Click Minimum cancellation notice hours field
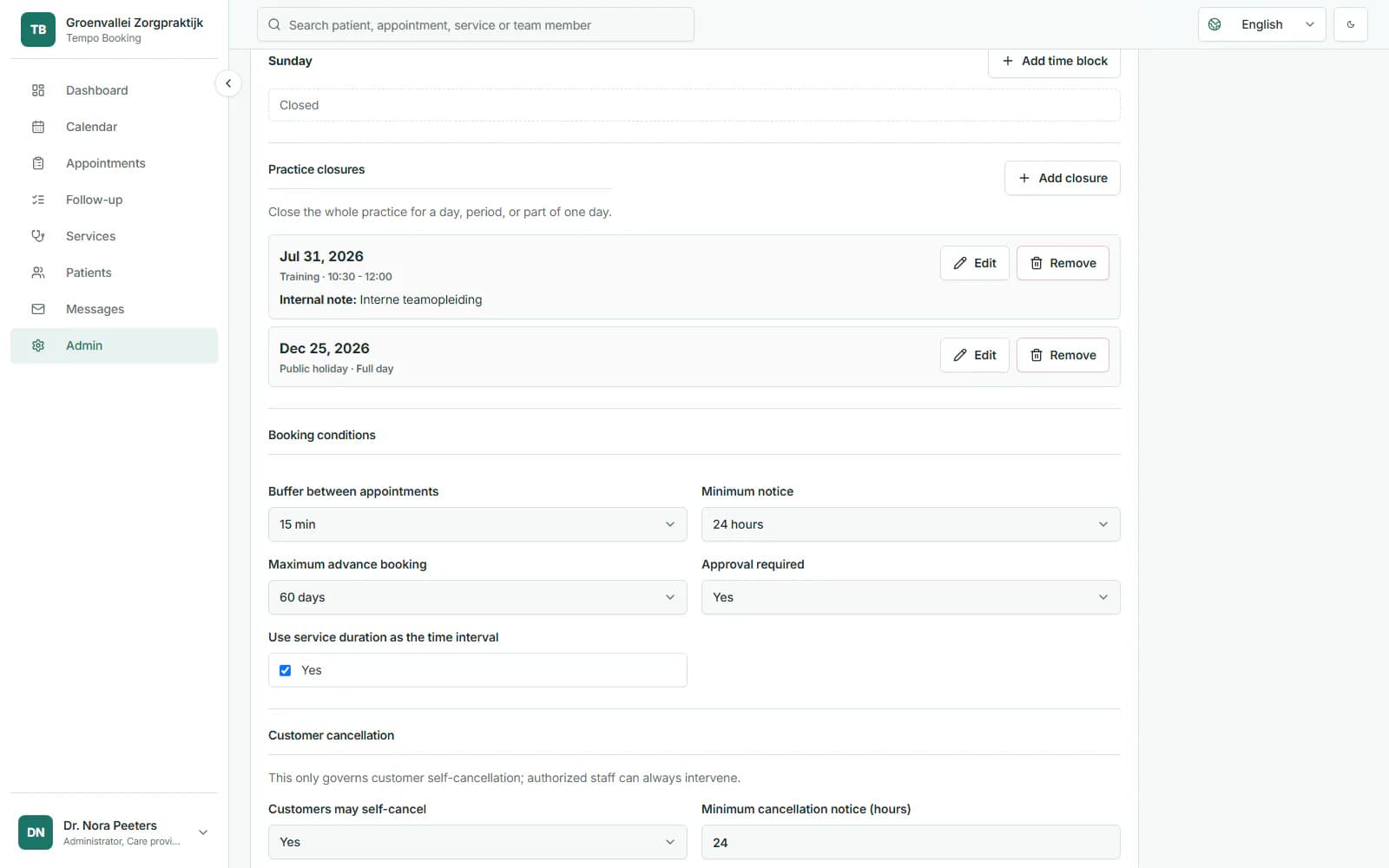Image resolution: width=1389 pixels, height=868 pixels. (911, 842)
